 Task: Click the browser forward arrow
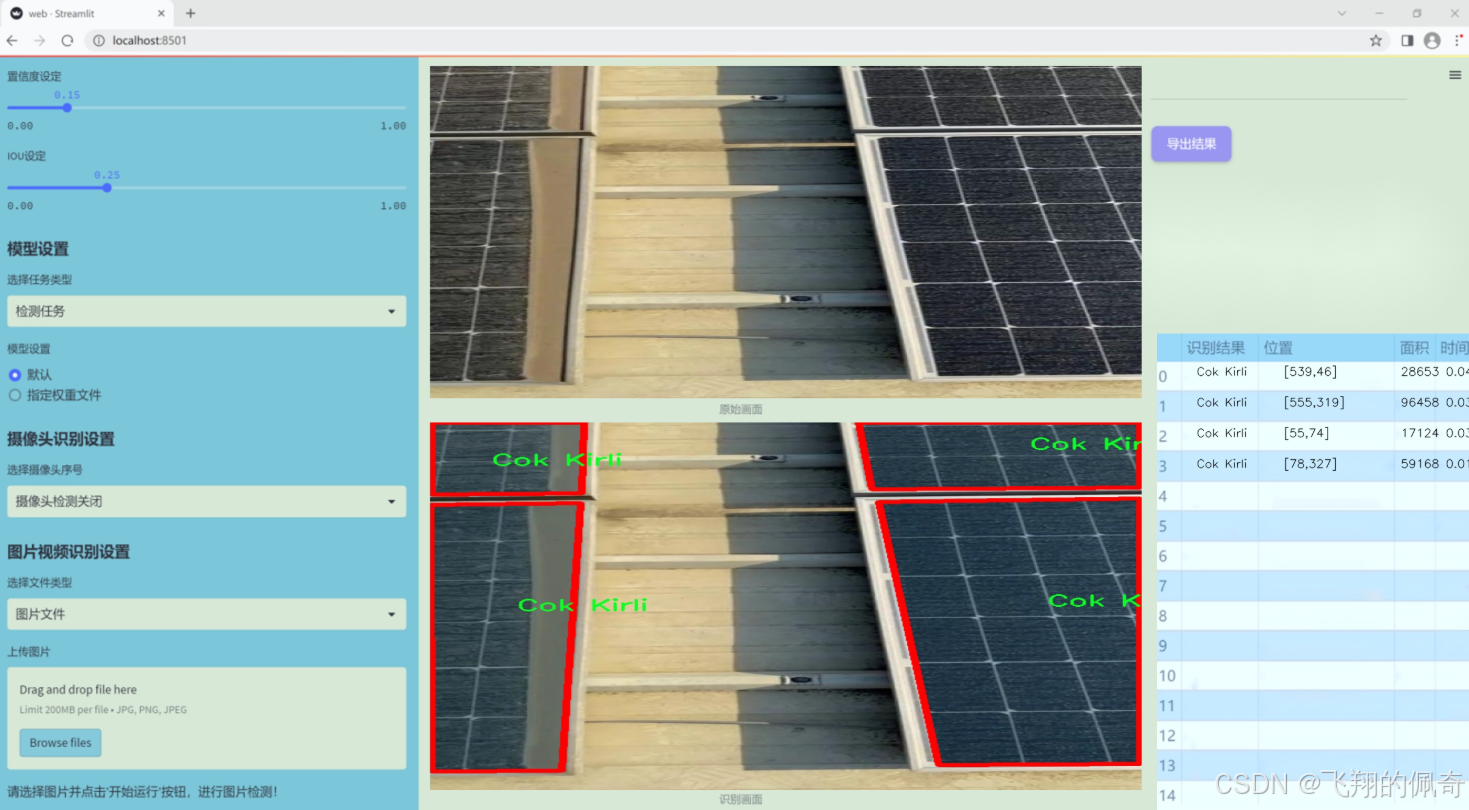click(40, 41)
